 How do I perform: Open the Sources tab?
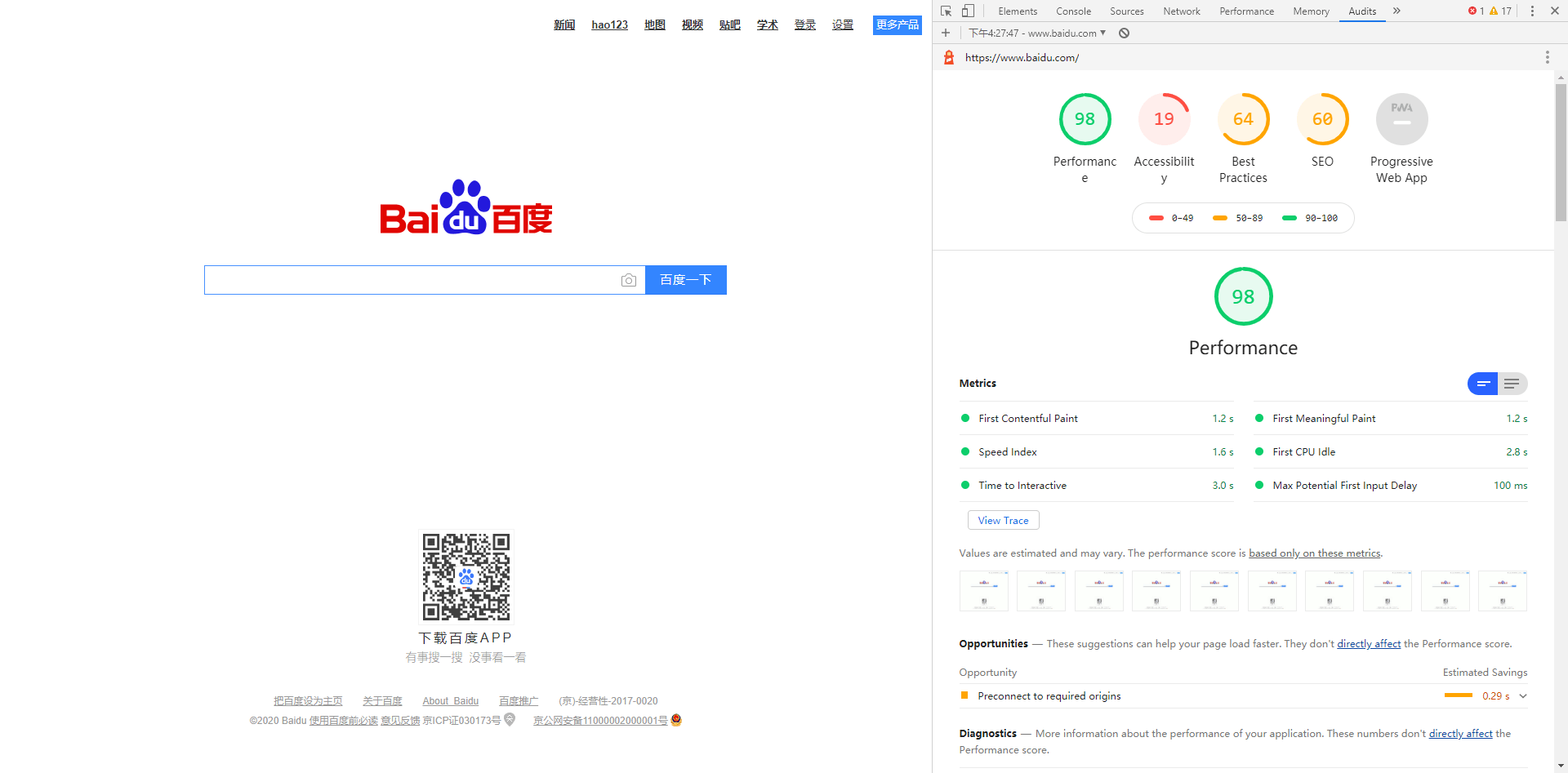tap(1126, 11)
